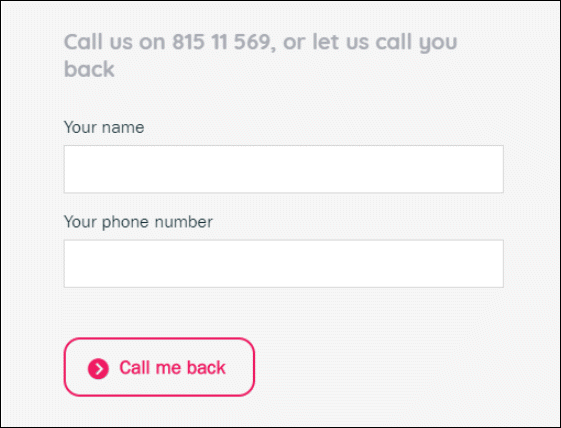Submit the callback form via Call me back
561x428 pixels.
(159, 367)
